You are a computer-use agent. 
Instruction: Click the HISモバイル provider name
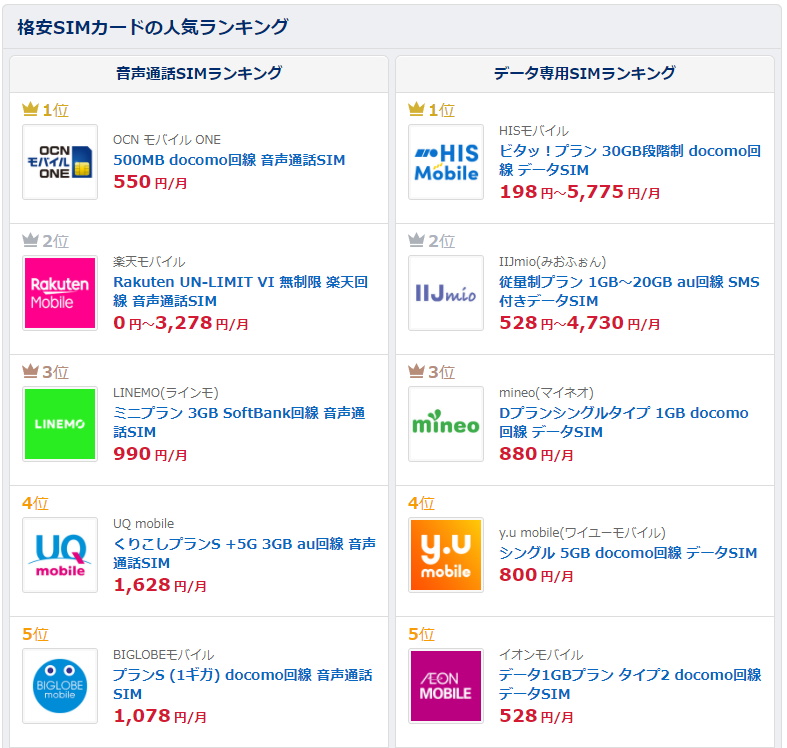[x=534, y=131]
